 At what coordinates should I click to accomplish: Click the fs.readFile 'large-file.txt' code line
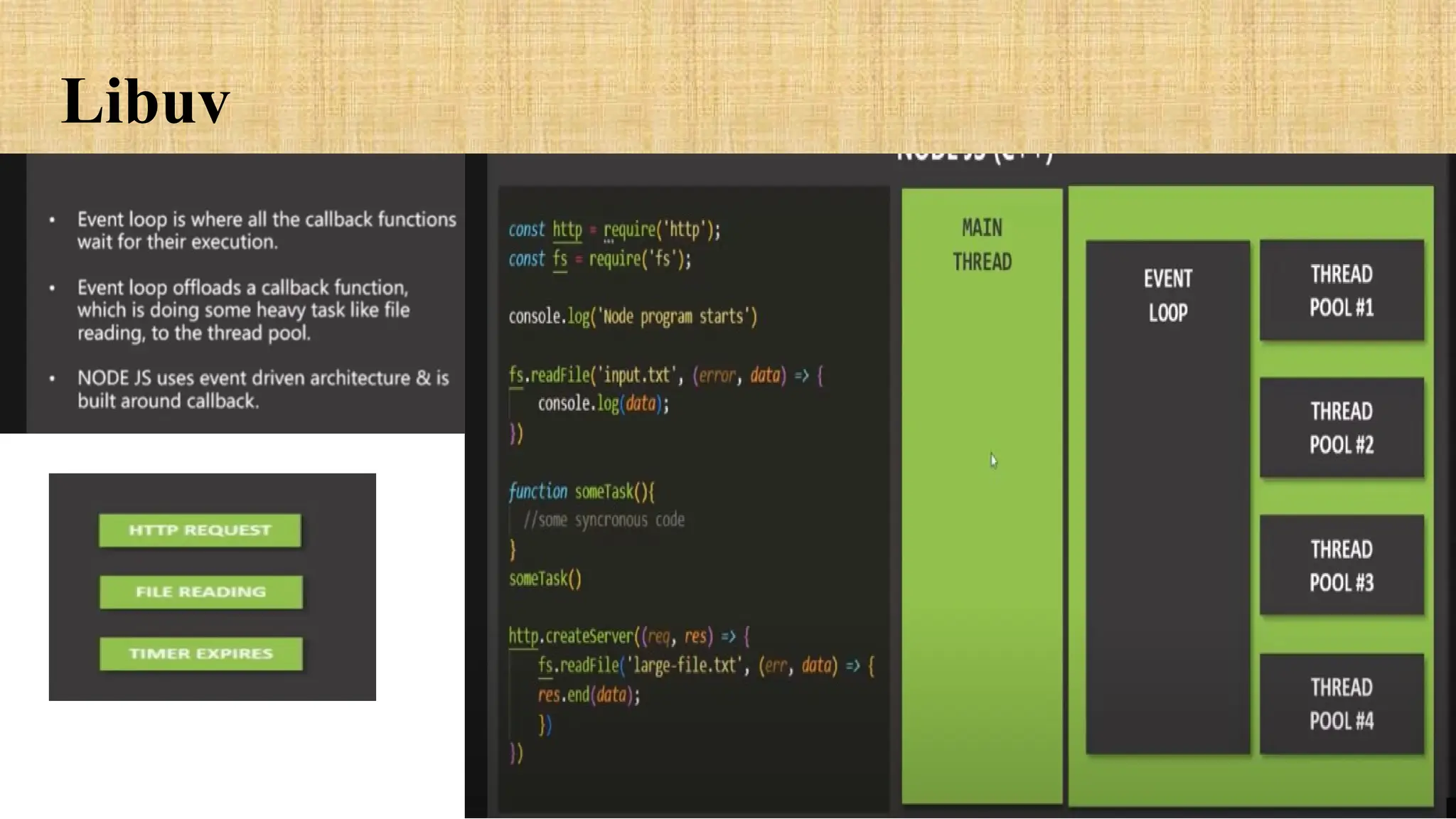click(705, 665)
